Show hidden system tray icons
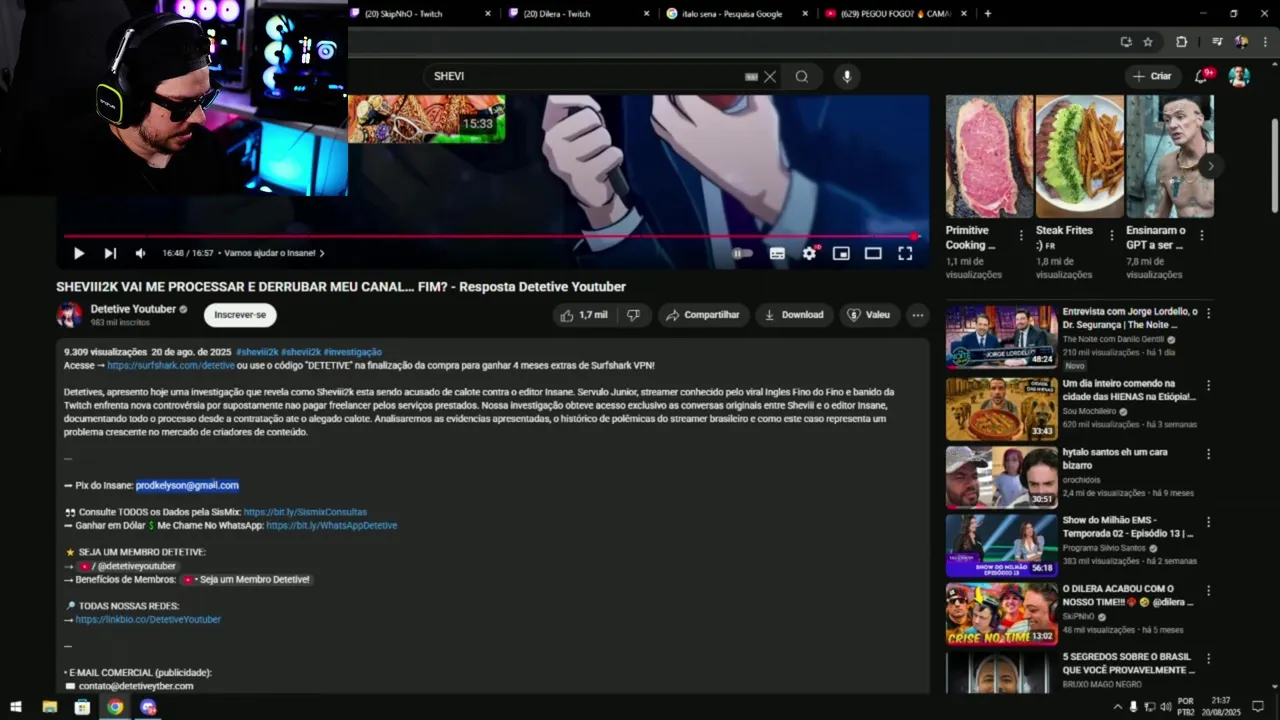The height and width of the screenshot is (720, 1280). 1118,707
